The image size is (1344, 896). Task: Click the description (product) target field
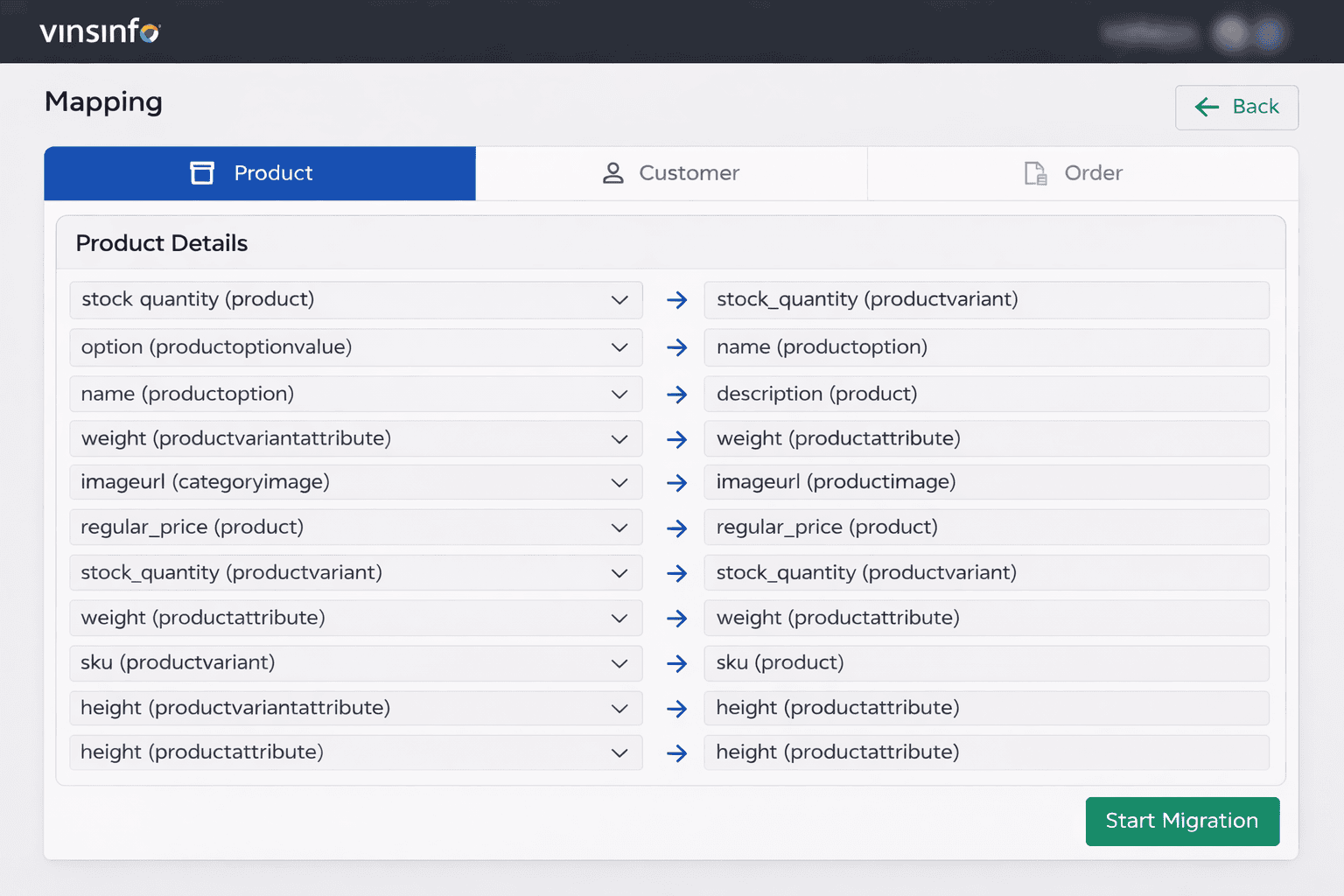pyautogui.click(x=985, y=394)
